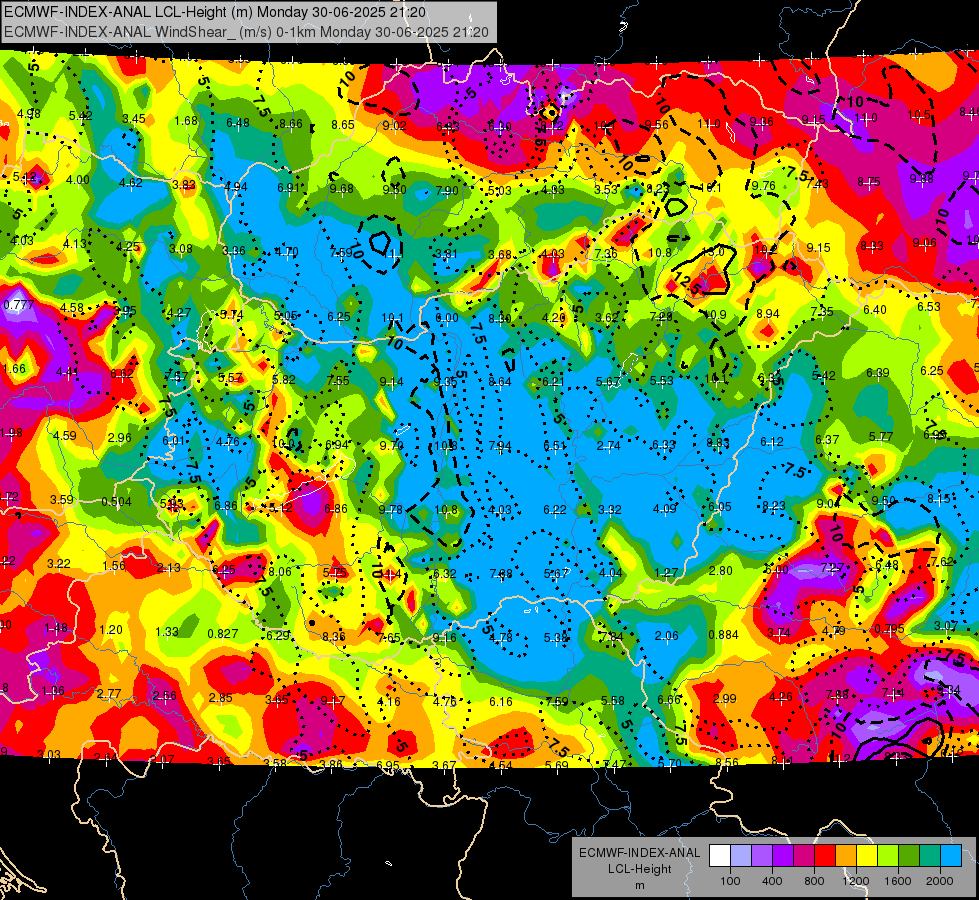Click the legend tick label "100"
The width and height of the screenshot is (979, 900).
coord(730,881)
